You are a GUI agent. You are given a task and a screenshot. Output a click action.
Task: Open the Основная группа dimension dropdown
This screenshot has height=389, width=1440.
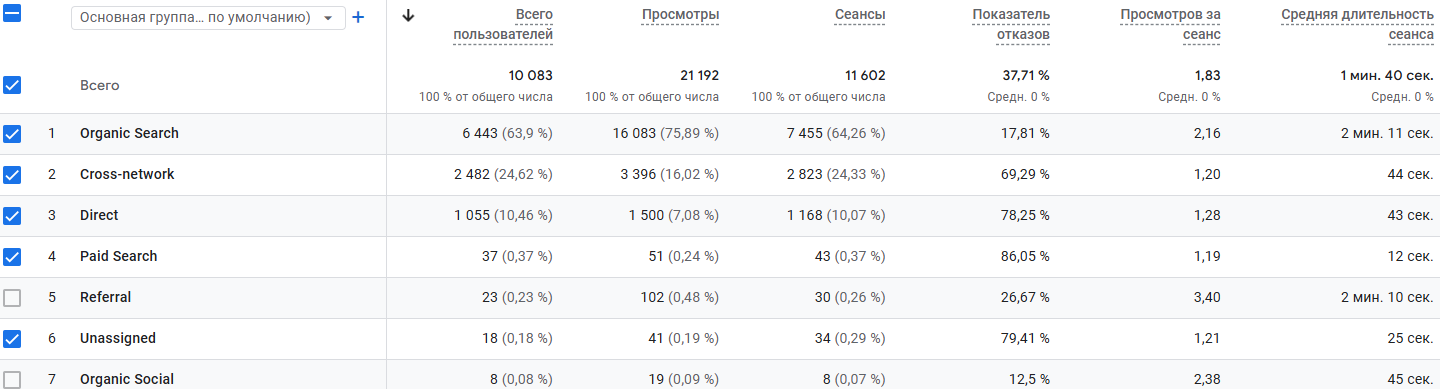tap(208, 18)
